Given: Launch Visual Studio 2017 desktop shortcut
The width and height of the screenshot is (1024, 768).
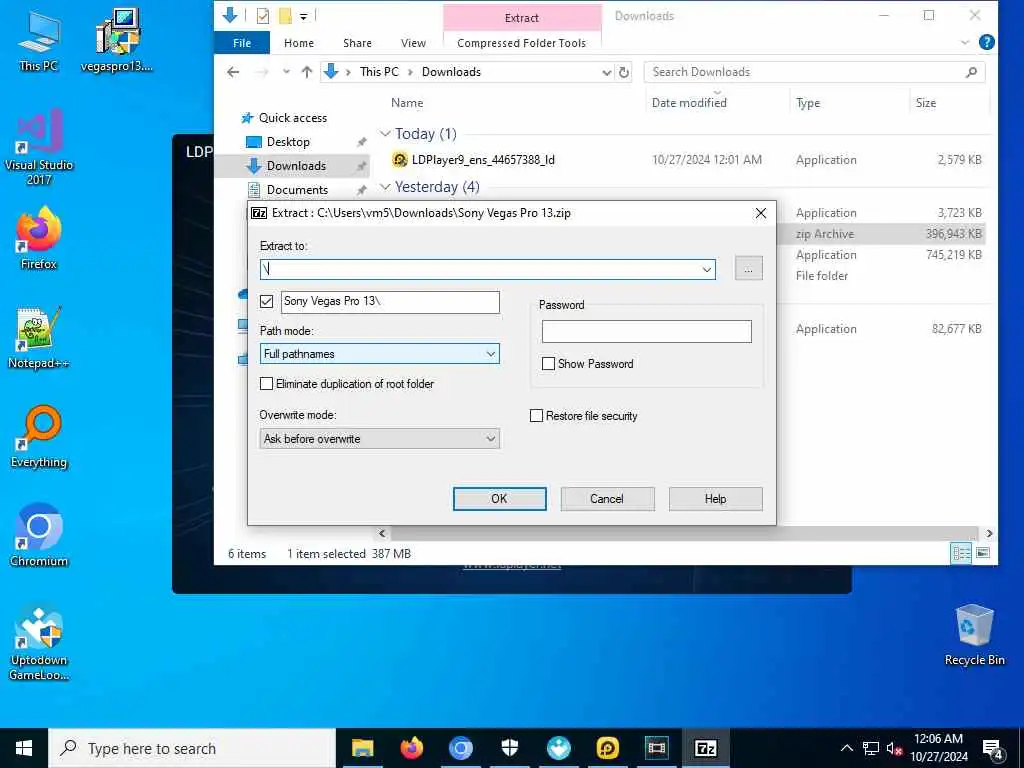Looking at the screenshot, I should pos(39,147).
